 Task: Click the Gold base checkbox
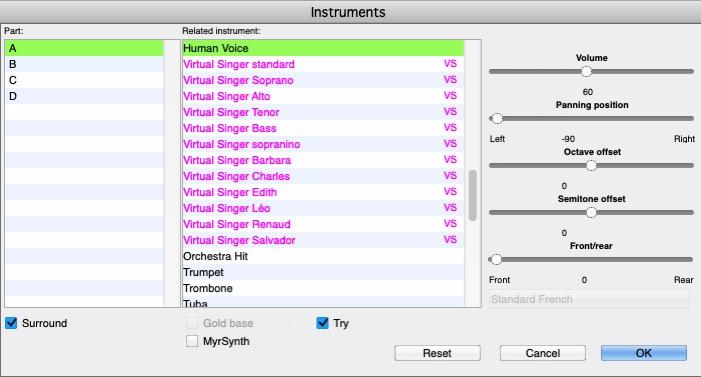(192, 323)
